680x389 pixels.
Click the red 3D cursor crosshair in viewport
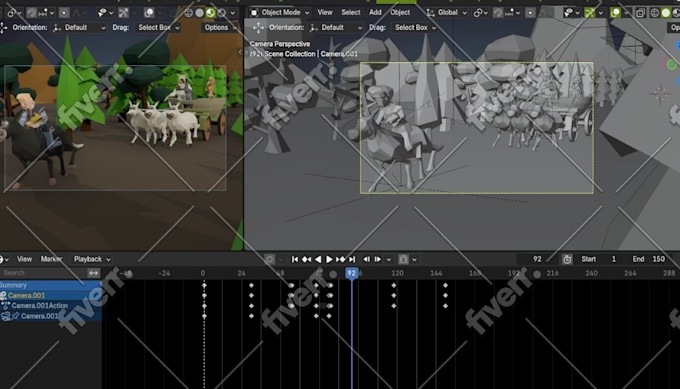click(660, 93)
